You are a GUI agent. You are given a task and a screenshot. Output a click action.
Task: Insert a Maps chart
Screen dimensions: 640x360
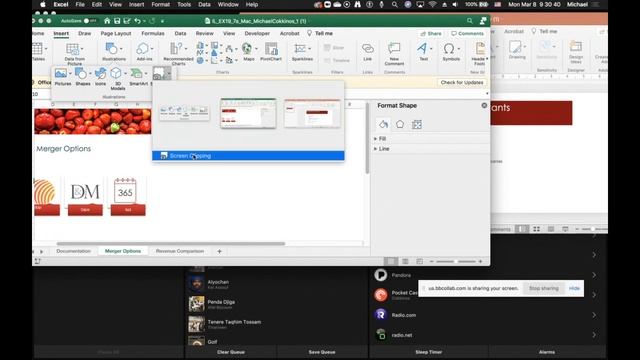(249, 52)
